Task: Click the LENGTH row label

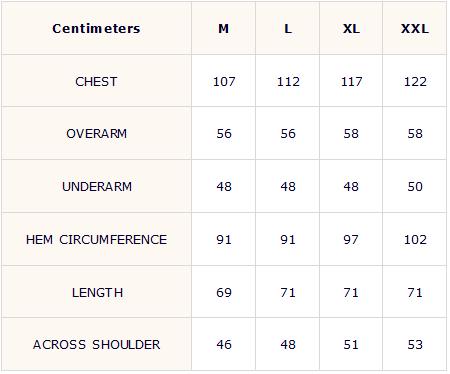Action: [x=97, y=293]
